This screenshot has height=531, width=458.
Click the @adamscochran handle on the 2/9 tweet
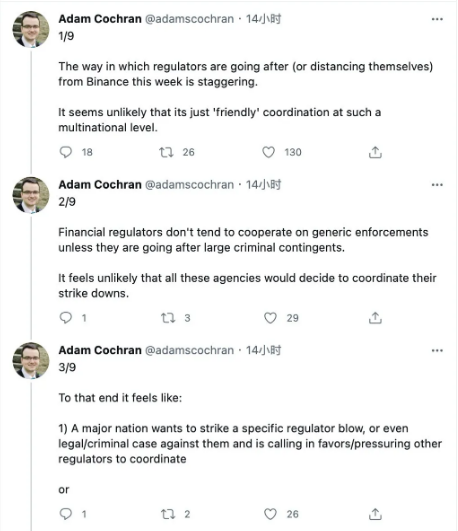tap(189, 185)
